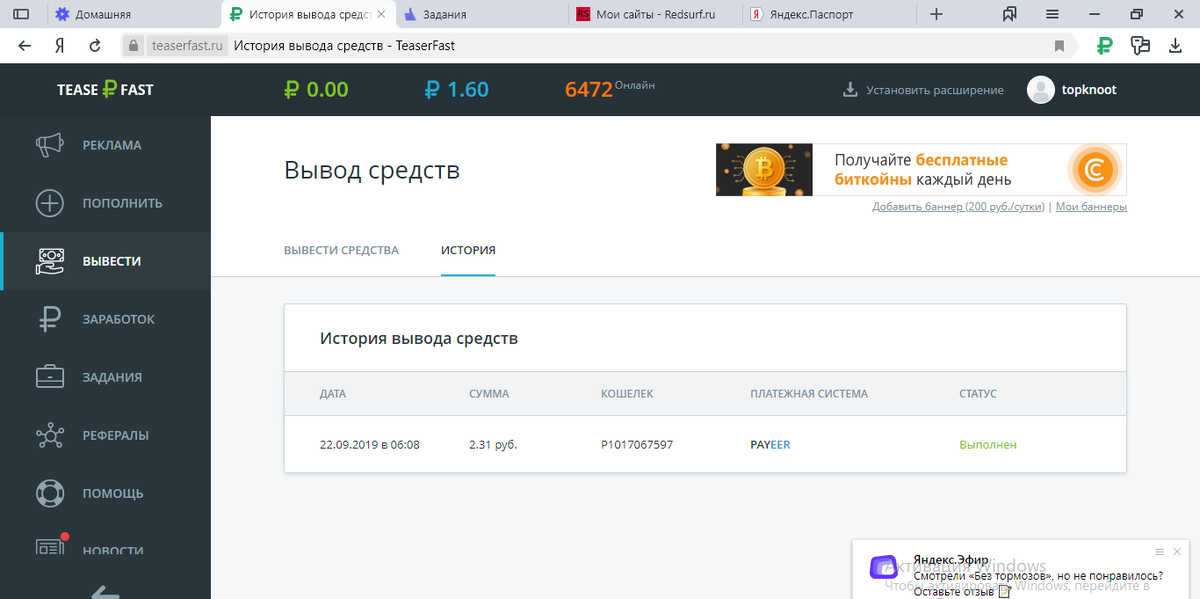This screenshot has width=1200, height=599.
Task: Open the topknoot username menu
Action: tap(1090, 89)
